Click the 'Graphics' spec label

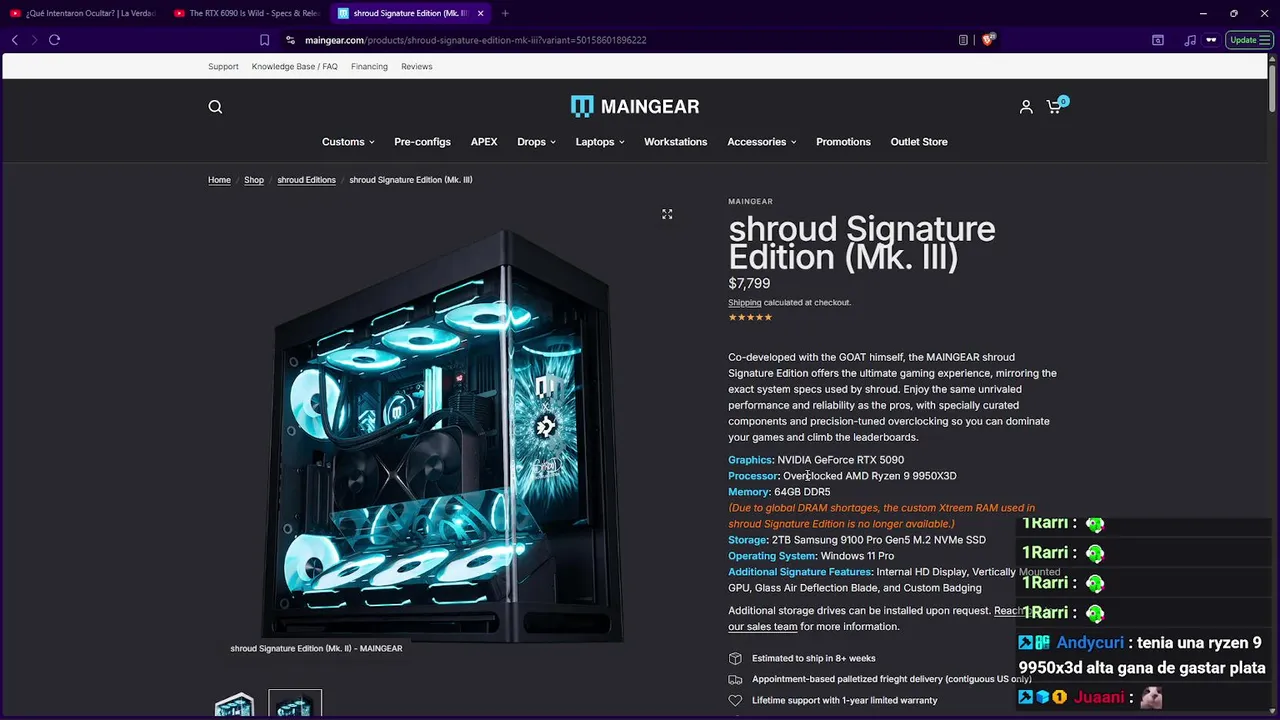(750, 460)
